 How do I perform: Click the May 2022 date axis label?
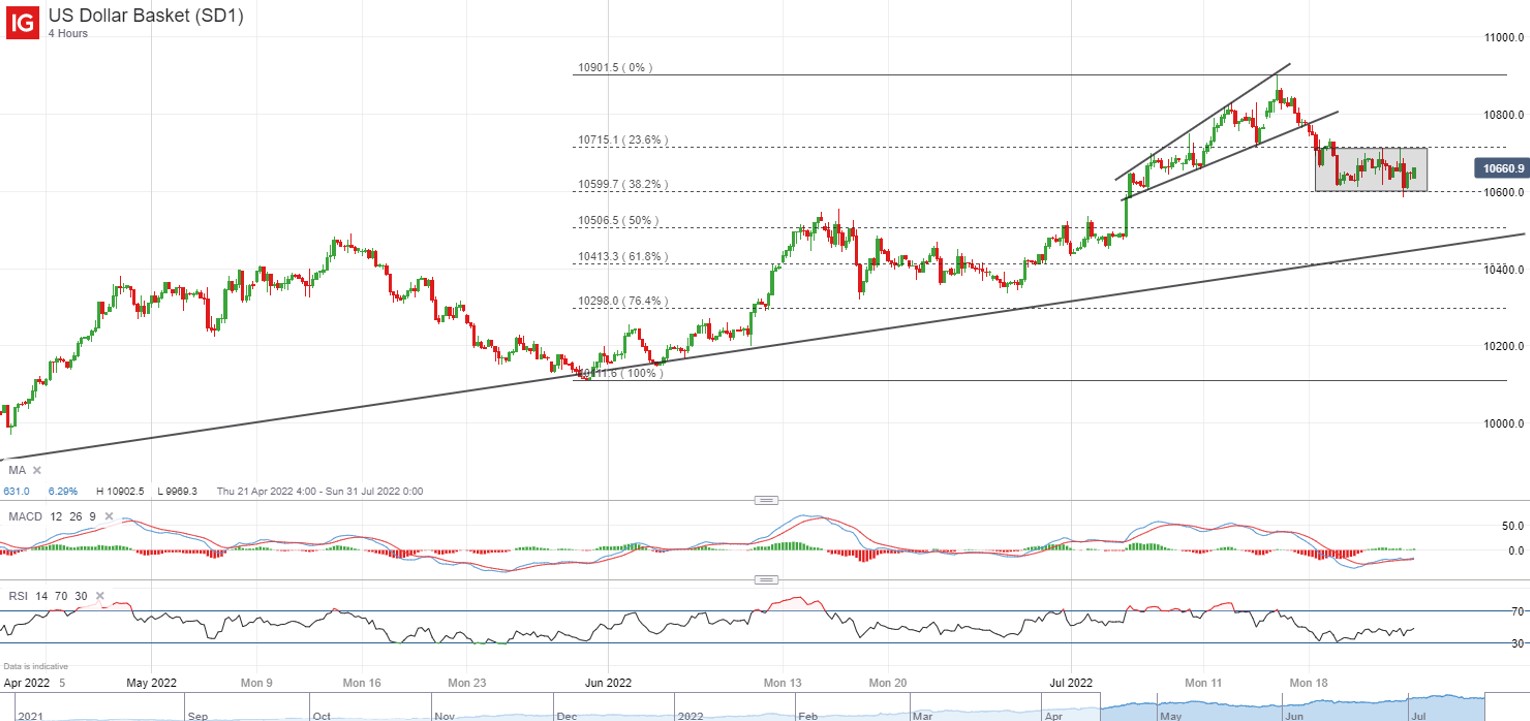pyautogui.click(x=151, y=682)
